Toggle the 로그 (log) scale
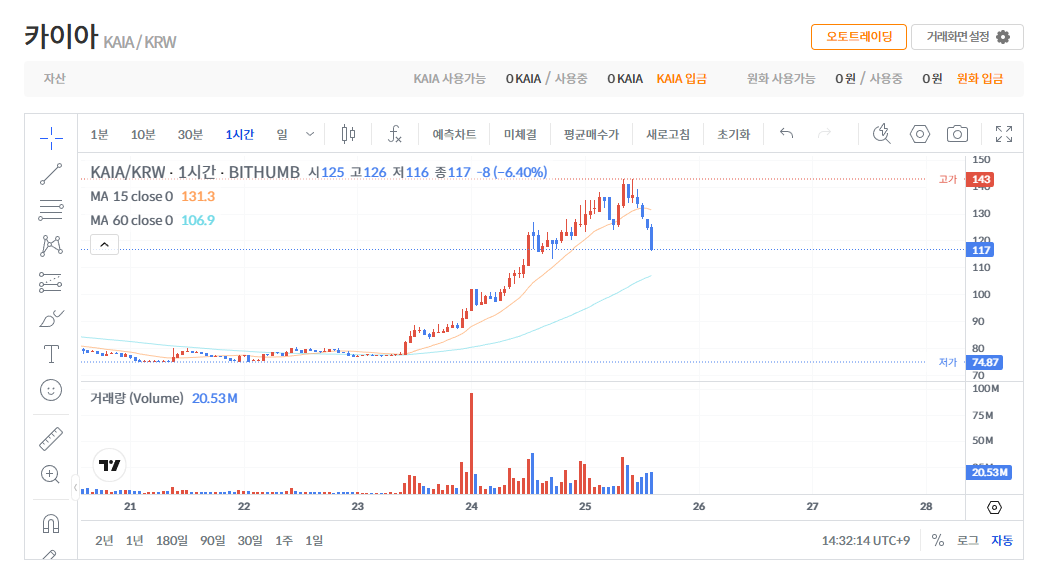This screenshot has height=567, width=1057. (x=967, y=540)
